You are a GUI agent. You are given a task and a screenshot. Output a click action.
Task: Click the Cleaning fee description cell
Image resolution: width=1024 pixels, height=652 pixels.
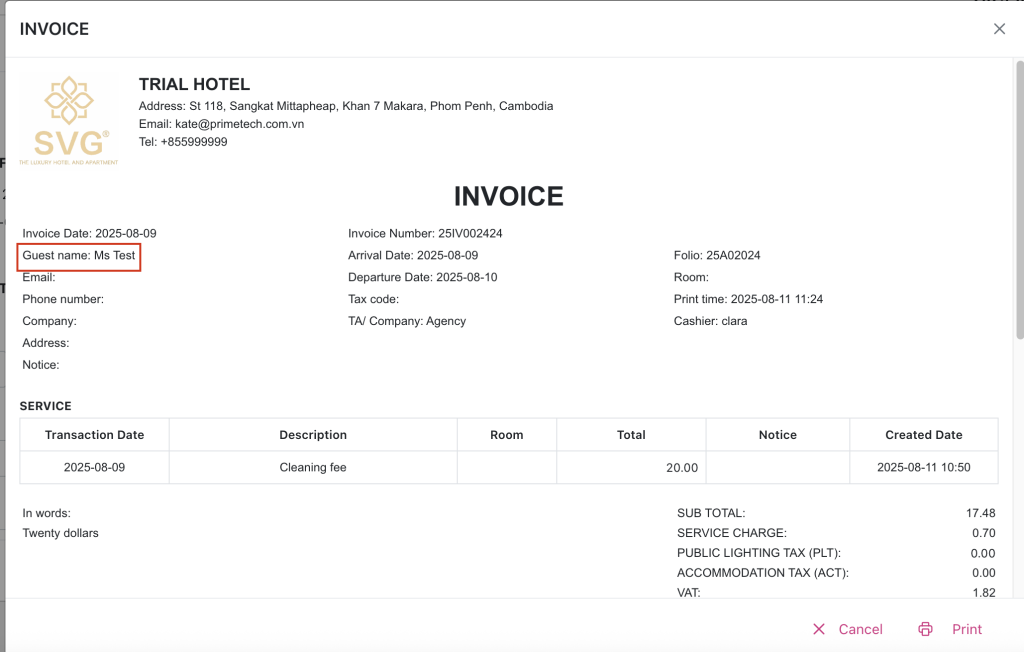pos(313,467)
